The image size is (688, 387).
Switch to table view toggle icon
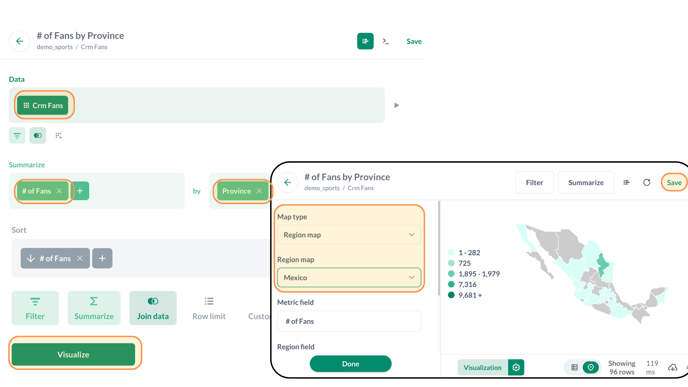pos(574,368)
